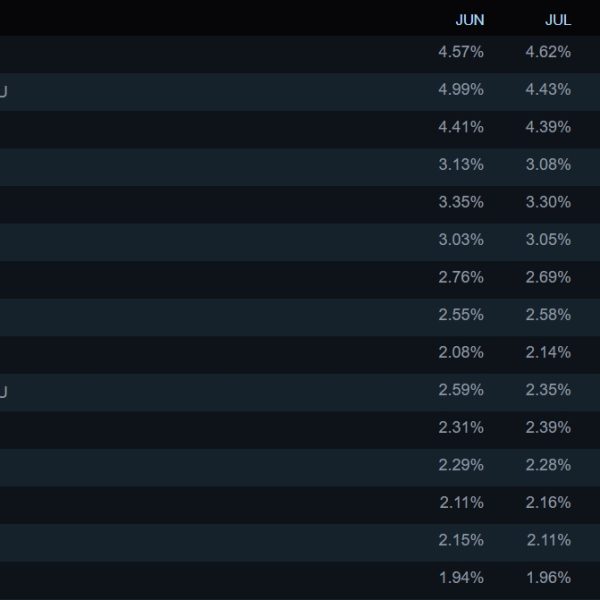The height and width of the screenshot is (600, 600).
Task: Select the 2.08% cell
Action: pyautogui.click(x=461, y=352)
